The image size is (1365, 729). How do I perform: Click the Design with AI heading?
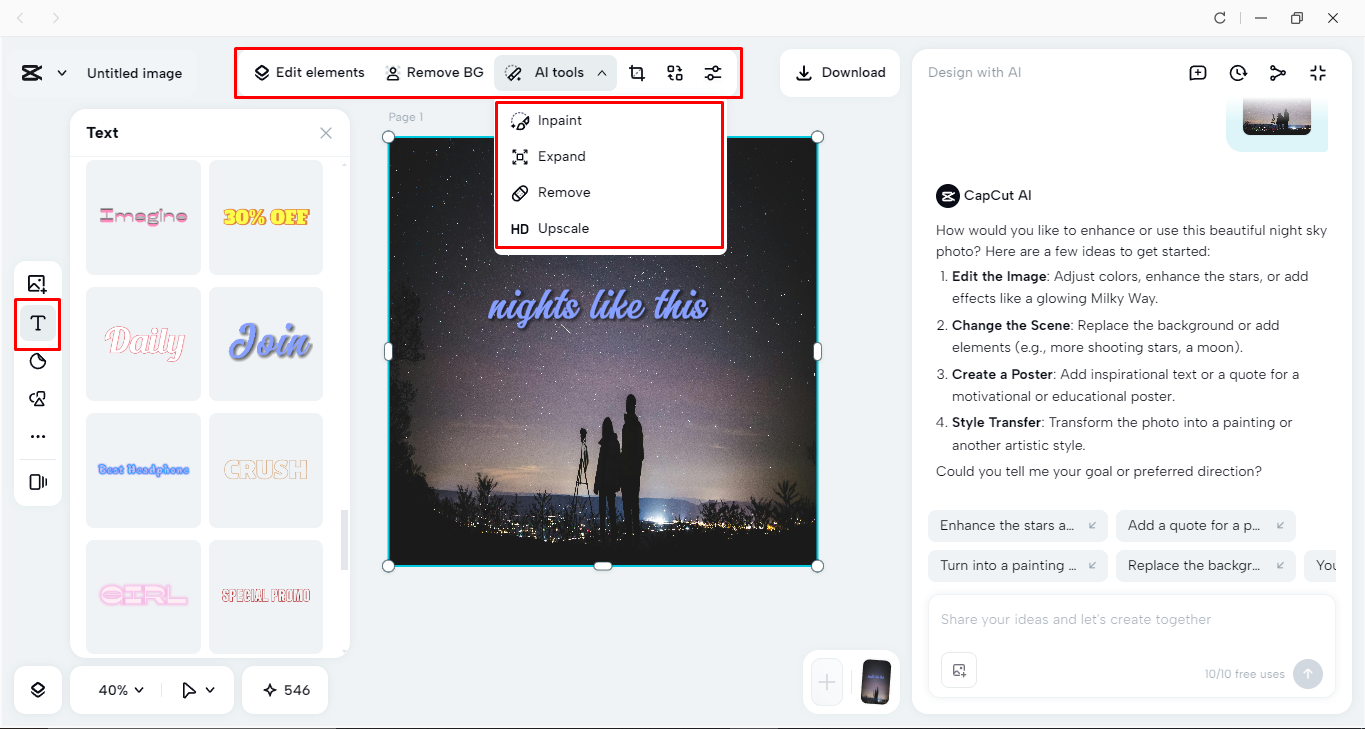975,73
